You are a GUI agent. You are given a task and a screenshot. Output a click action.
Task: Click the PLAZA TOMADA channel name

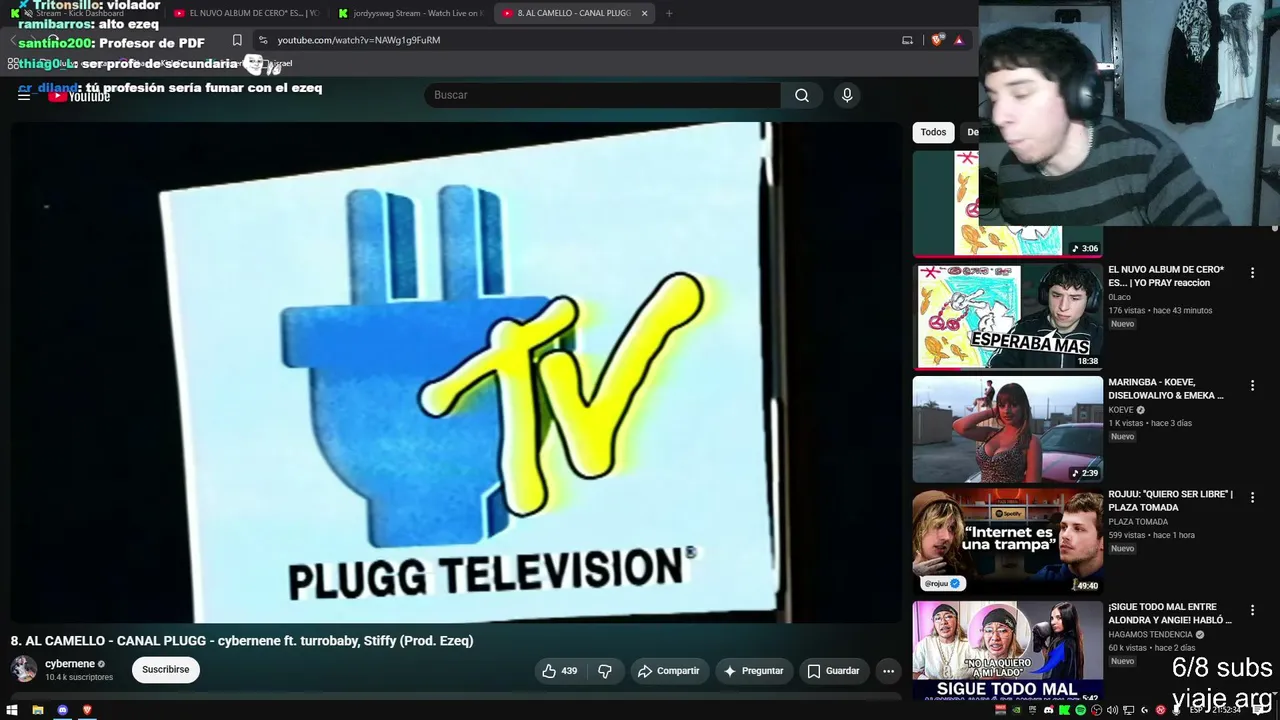click(1138, 522)
